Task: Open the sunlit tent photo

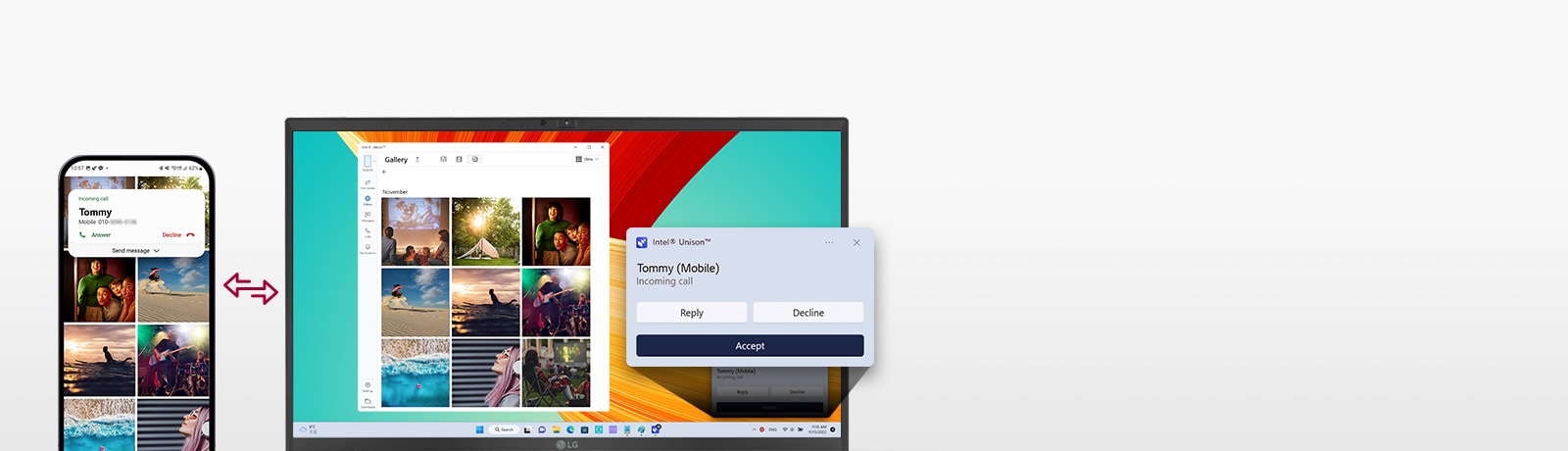Action: 486,231
